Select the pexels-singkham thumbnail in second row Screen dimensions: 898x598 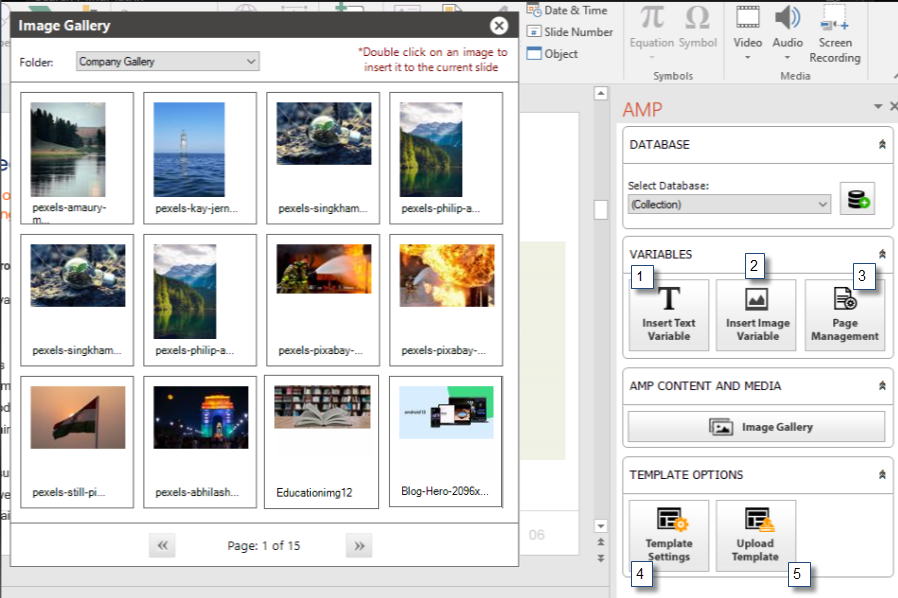click(x=77, y=300)
